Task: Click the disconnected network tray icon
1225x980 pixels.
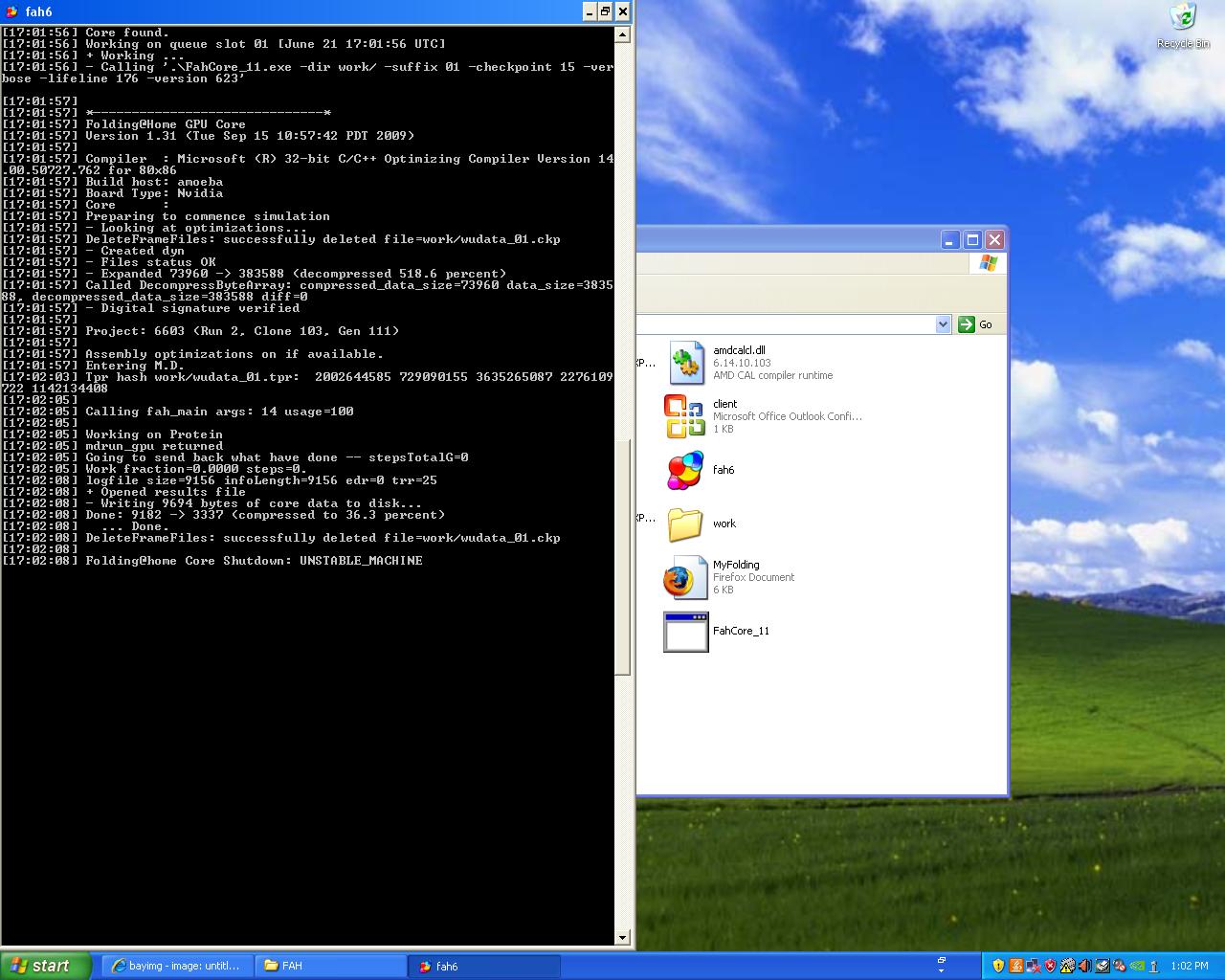Action: tap(1034, 966)
